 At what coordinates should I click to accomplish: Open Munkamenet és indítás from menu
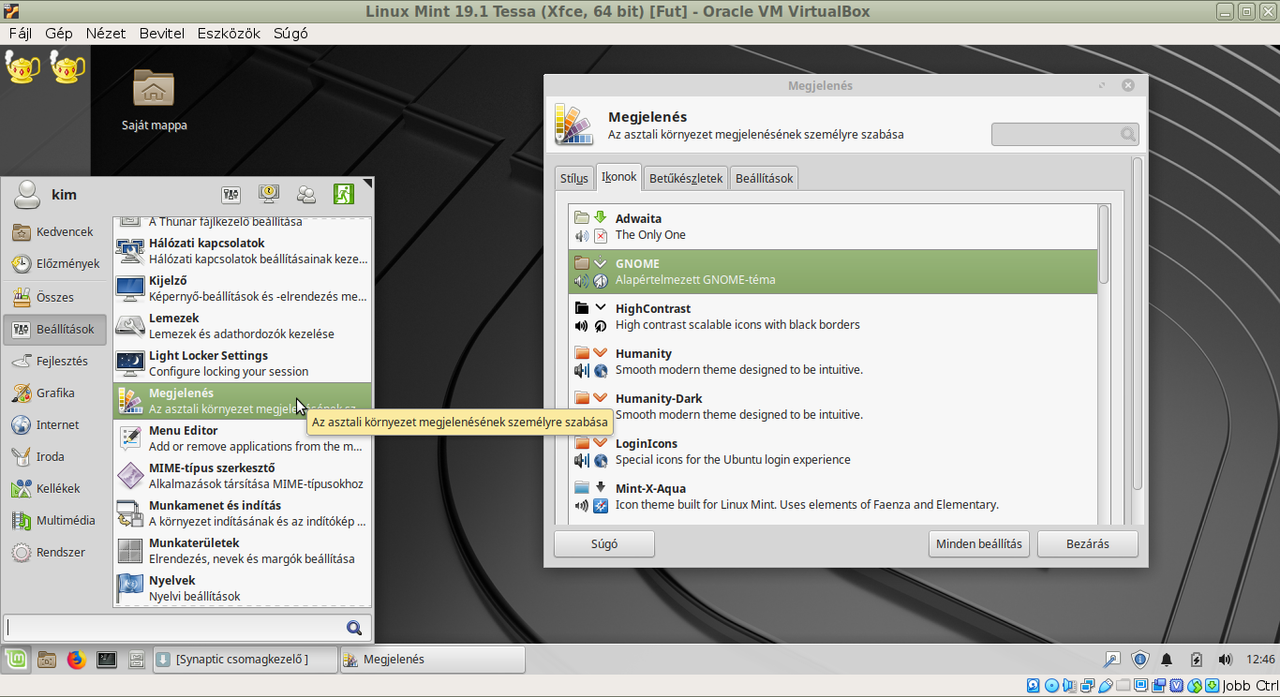tap(242, 513)
